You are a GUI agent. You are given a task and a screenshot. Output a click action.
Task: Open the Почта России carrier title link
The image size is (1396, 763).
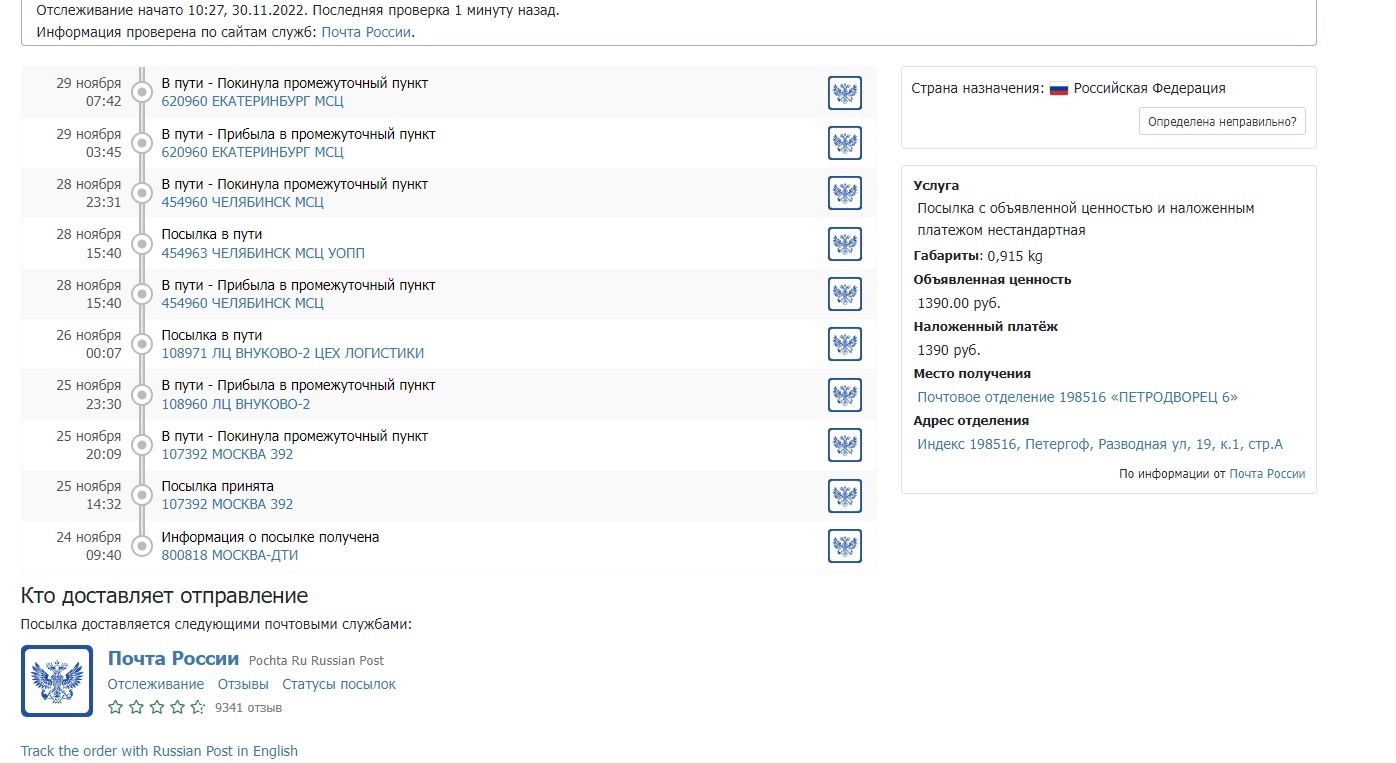point(173,658)
